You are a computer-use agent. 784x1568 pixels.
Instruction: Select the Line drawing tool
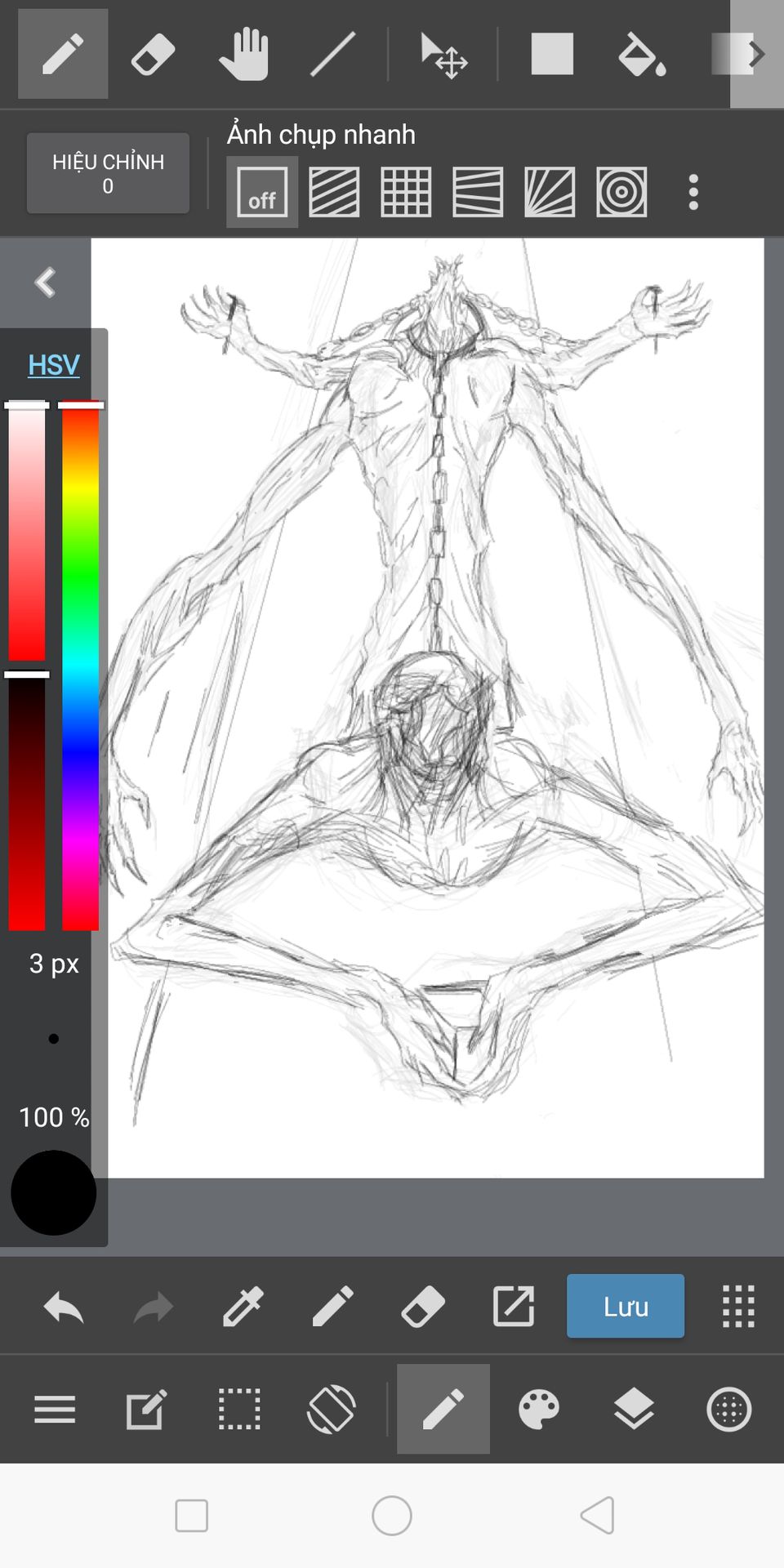click(x=332, y=54)
